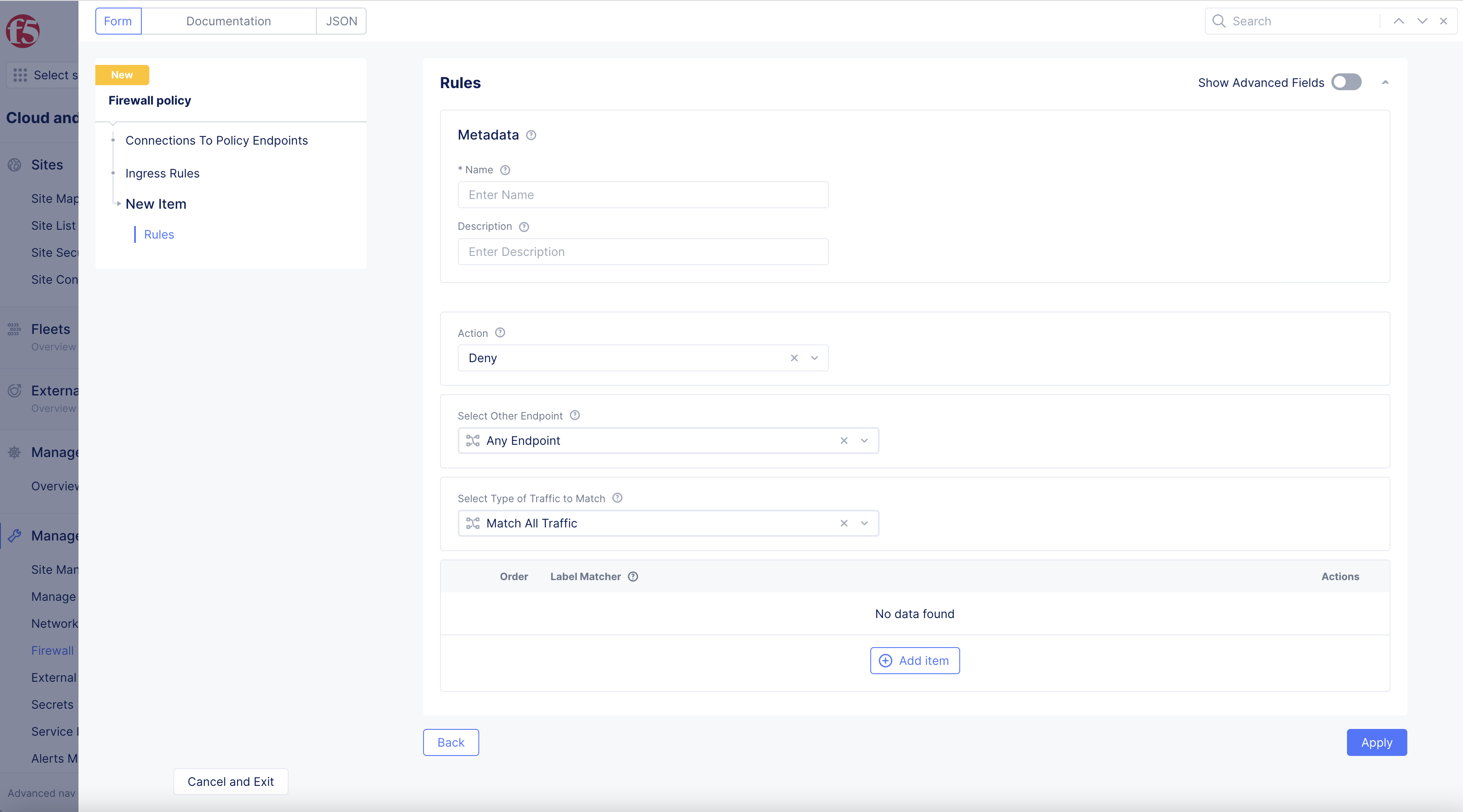Click the F5 logo icon
This screenshot has height=812, width=1463.
[x=23, y=31]
